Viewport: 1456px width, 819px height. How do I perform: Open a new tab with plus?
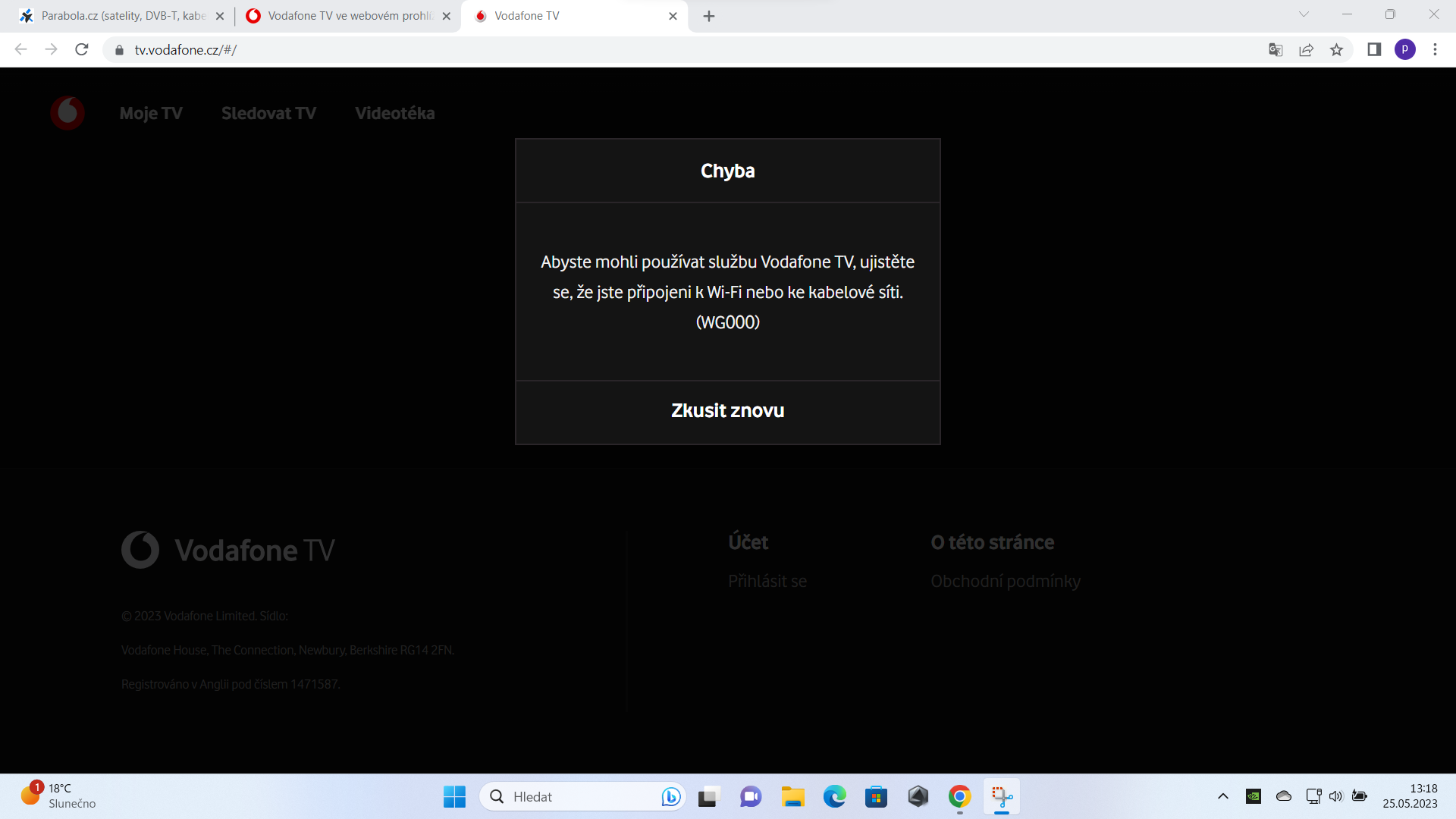[x=709, y=16]
